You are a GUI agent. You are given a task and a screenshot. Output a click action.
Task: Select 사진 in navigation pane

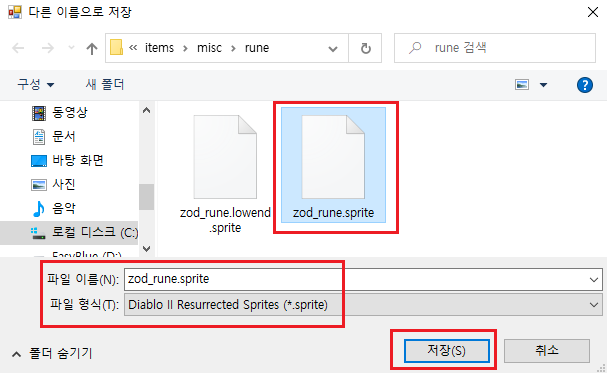(53, 184)
